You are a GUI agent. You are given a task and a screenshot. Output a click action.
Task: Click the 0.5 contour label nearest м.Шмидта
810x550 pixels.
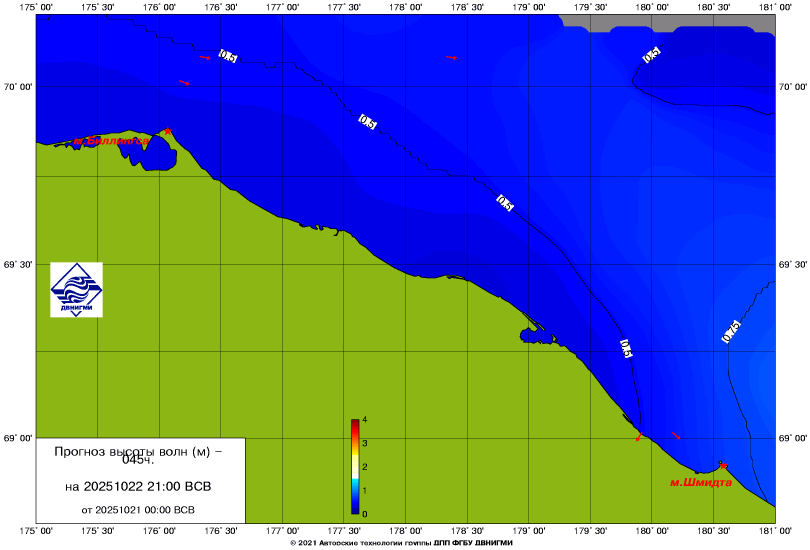click(626, 348)
